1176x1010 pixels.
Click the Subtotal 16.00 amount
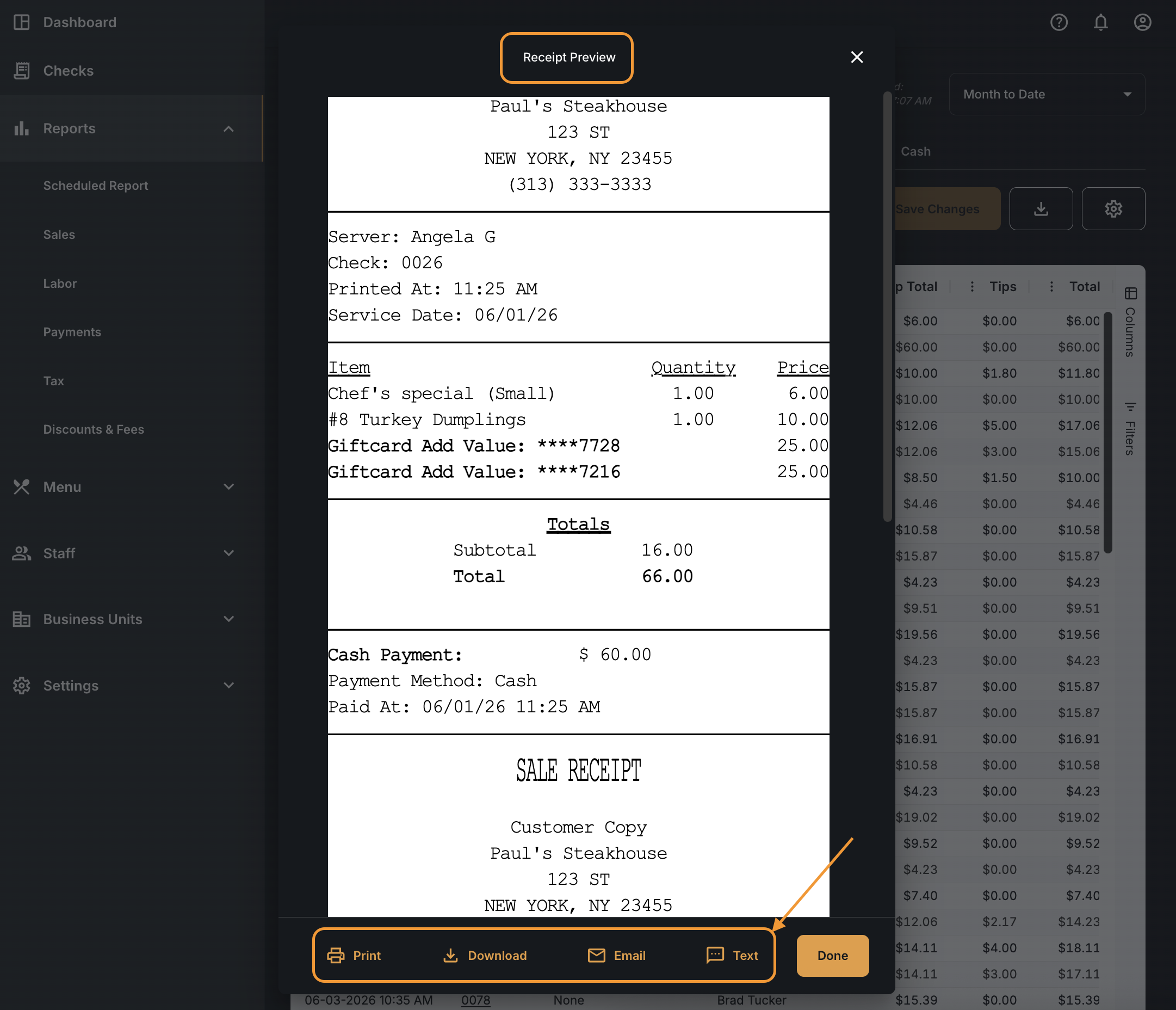pos(667,550)
